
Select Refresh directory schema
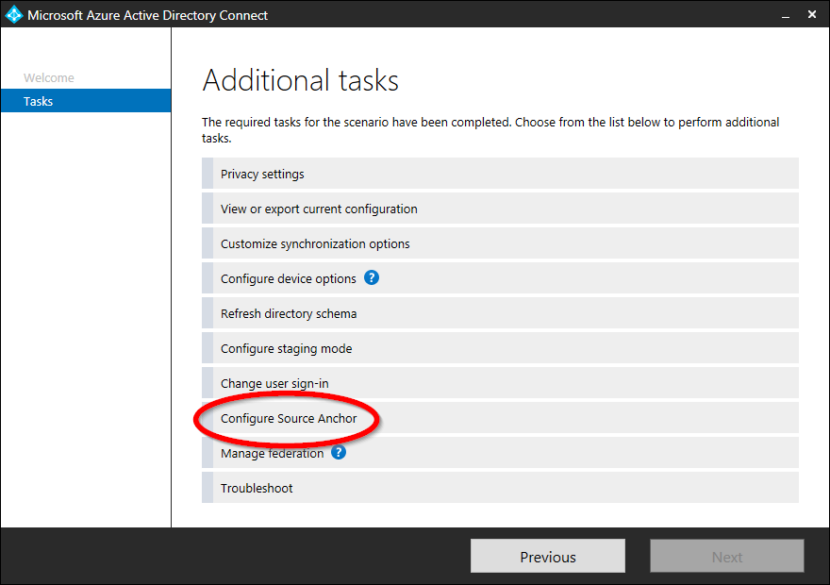[x=288, y=314]
